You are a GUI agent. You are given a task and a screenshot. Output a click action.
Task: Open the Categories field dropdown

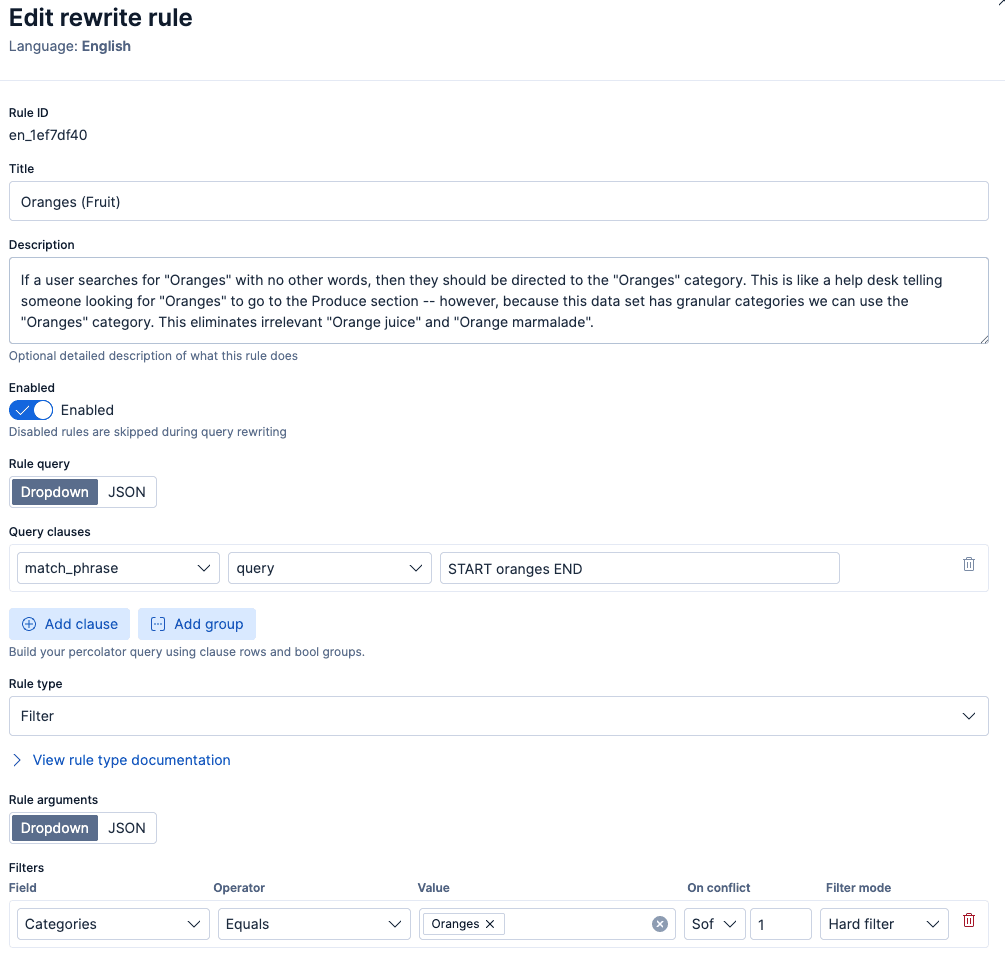tap(112, 923)
